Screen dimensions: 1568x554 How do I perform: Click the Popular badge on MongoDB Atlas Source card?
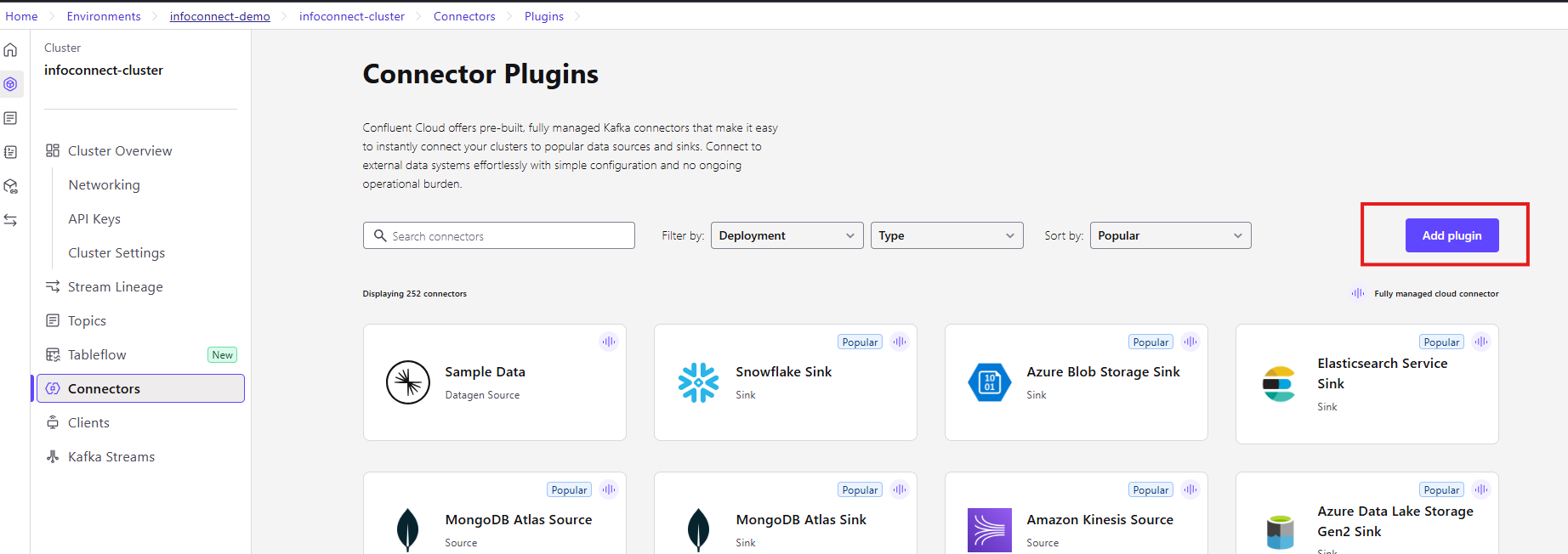[569, 490]
